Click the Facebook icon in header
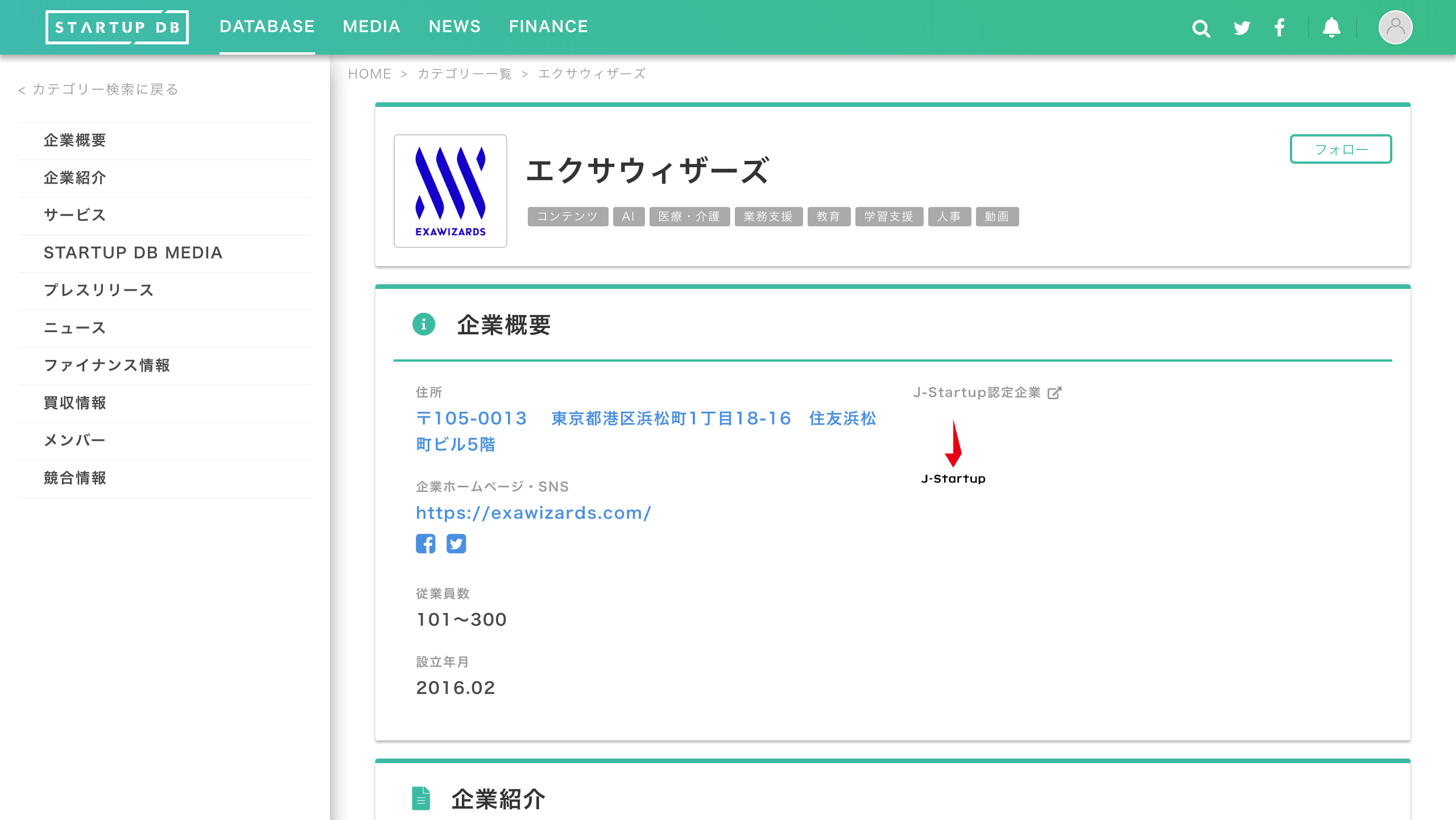This screenshot has height=820, width=1456. (x=1280, y=28)
